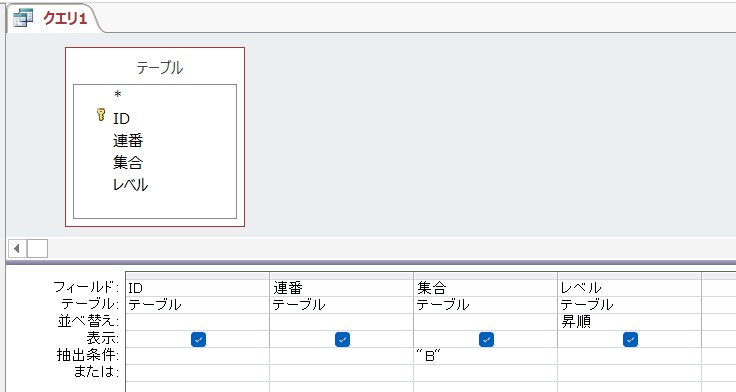Click the "B" criteria cell under 集合
This screenshot has height=392, width=736.
click(x=485, y=356)
